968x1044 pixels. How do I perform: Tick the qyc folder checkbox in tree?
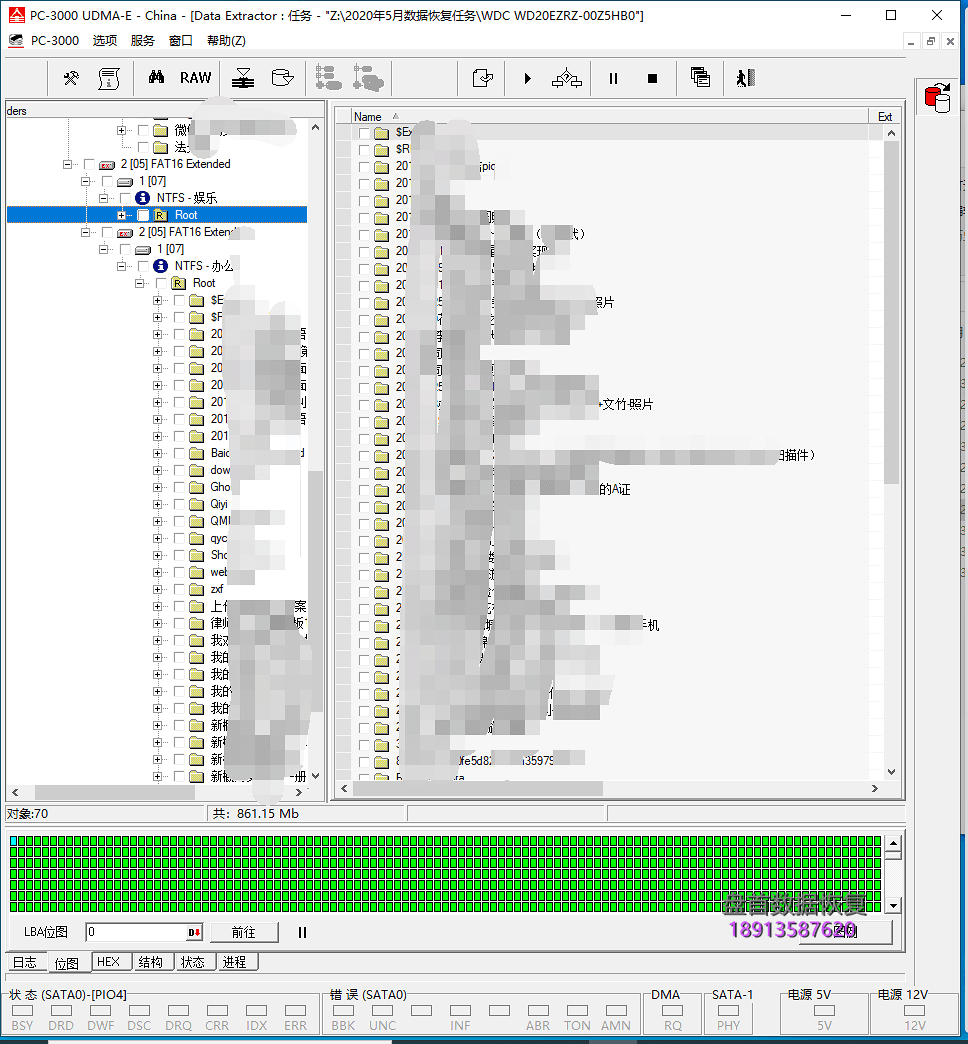[x=179, y=538]
